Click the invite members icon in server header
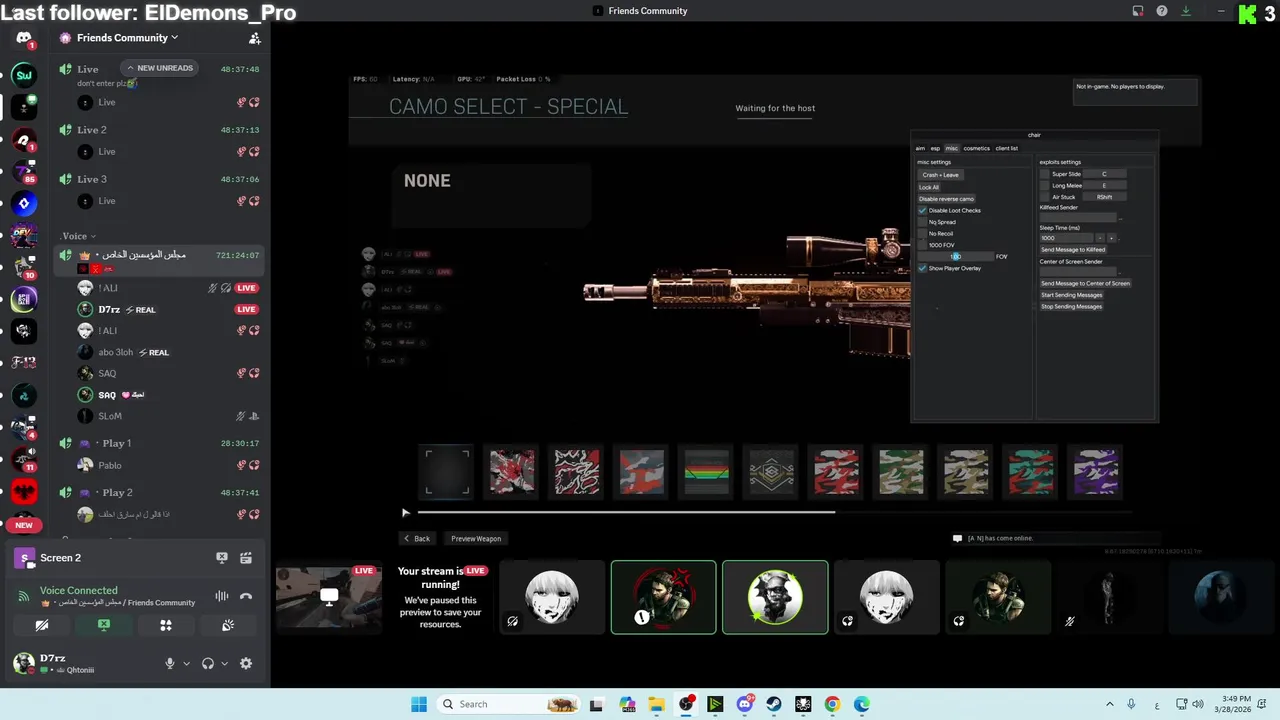The height and width of the screenshot is (720, 1280). 255,38
